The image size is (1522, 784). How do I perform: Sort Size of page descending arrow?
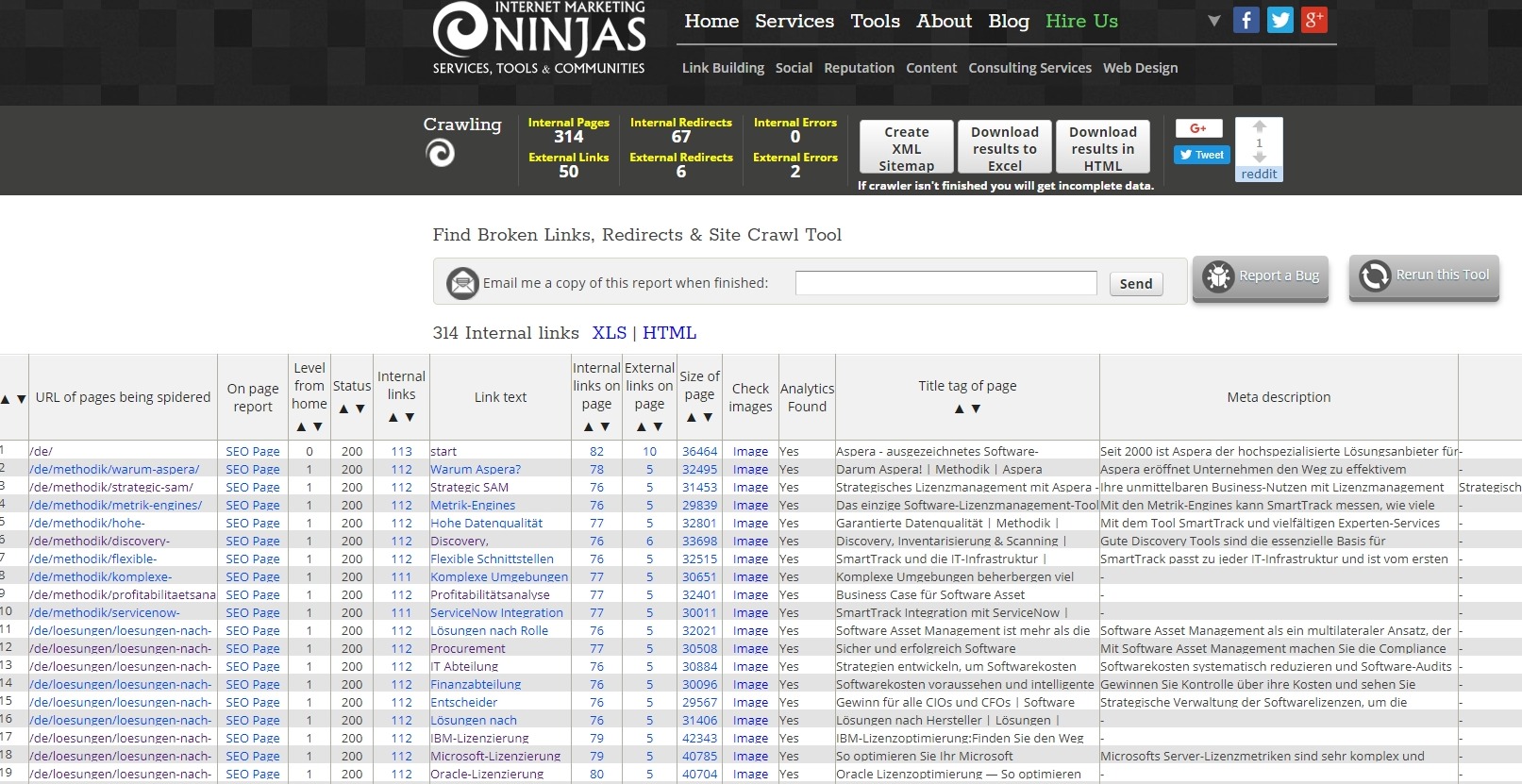[708, 417]
